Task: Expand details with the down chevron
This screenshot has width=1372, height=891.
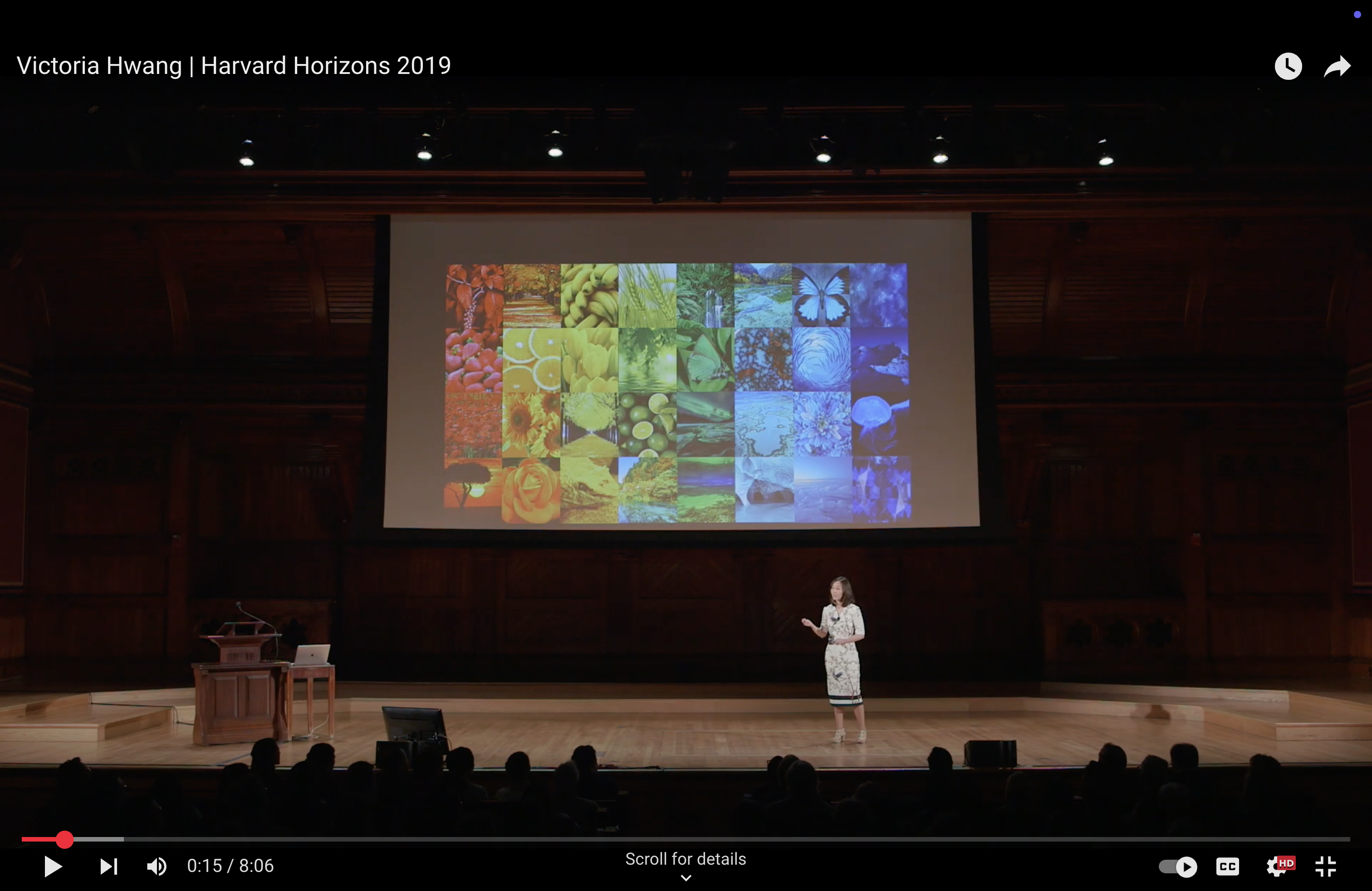Action: 686,878
